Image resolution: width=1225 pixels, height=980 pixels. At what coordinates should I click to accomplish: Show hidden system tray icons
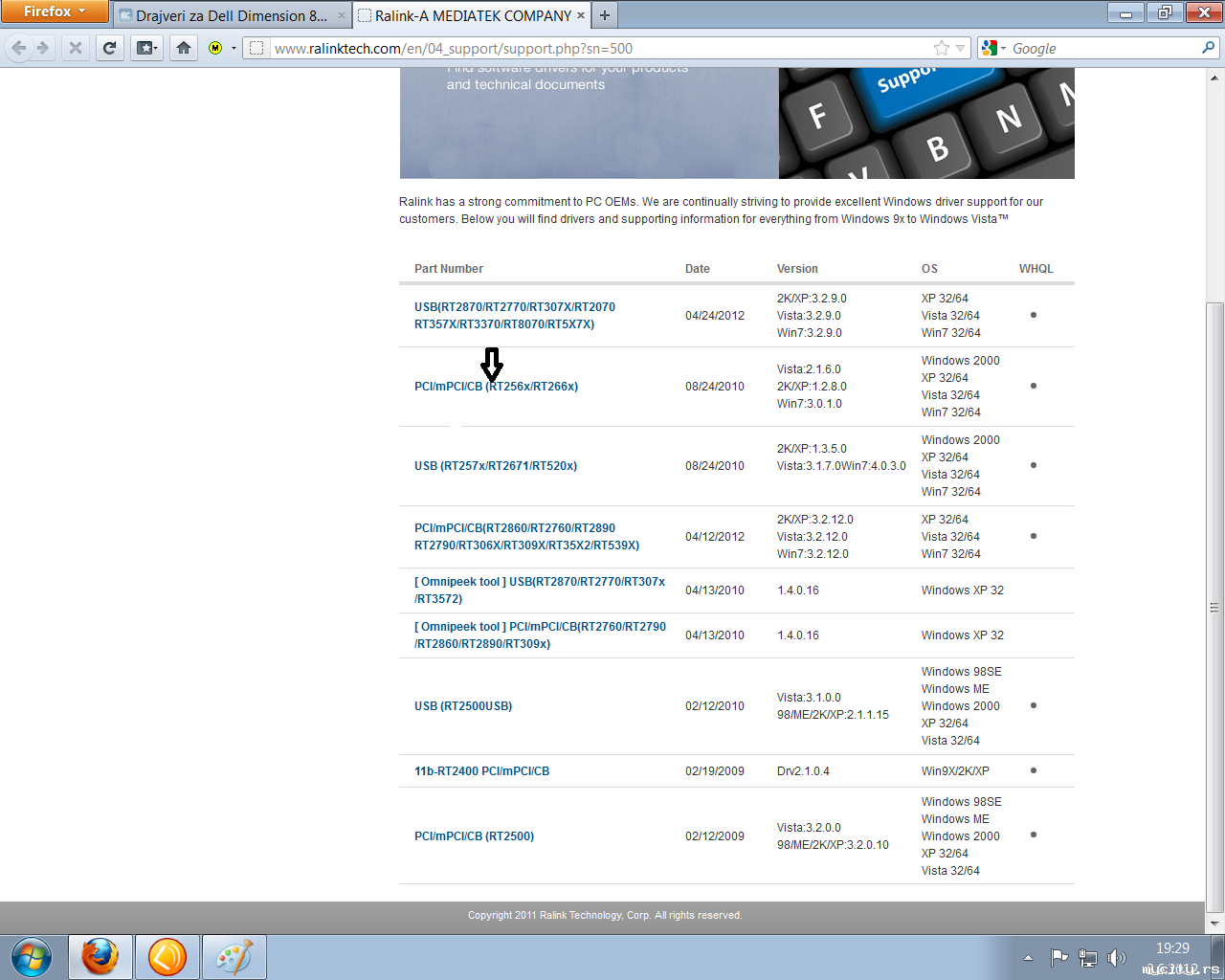(1028, 957)
